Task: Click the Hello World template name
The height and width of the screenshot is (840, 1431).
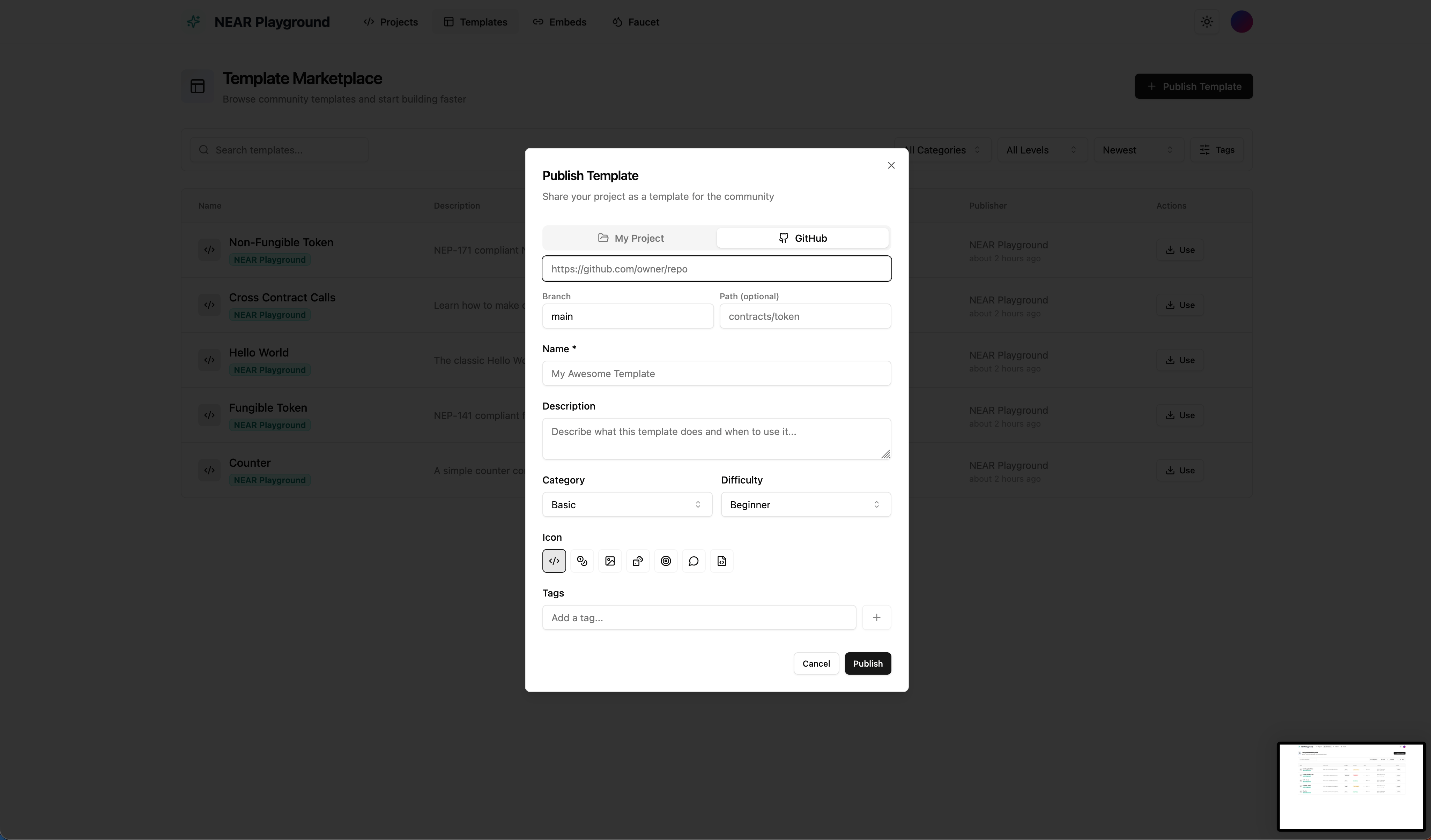Action: pos(259,352)
